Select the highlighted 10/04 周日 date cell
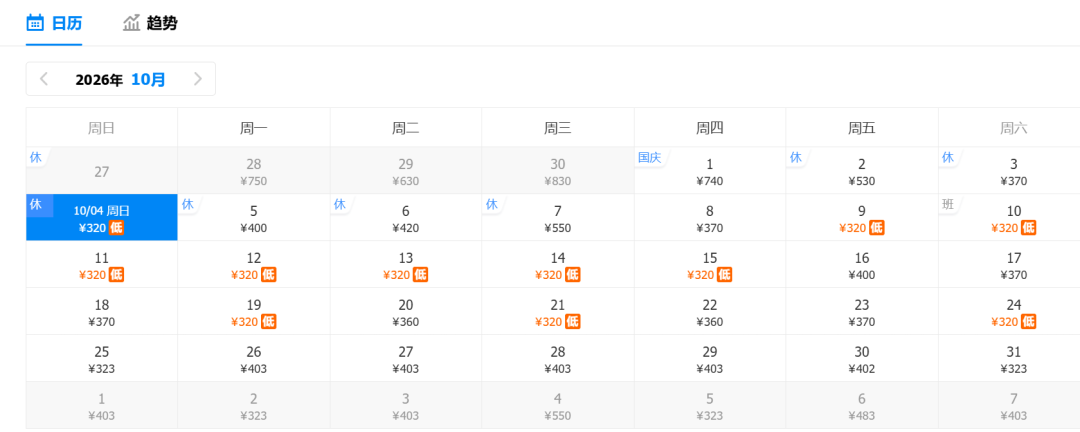 (x=102, y=218)
